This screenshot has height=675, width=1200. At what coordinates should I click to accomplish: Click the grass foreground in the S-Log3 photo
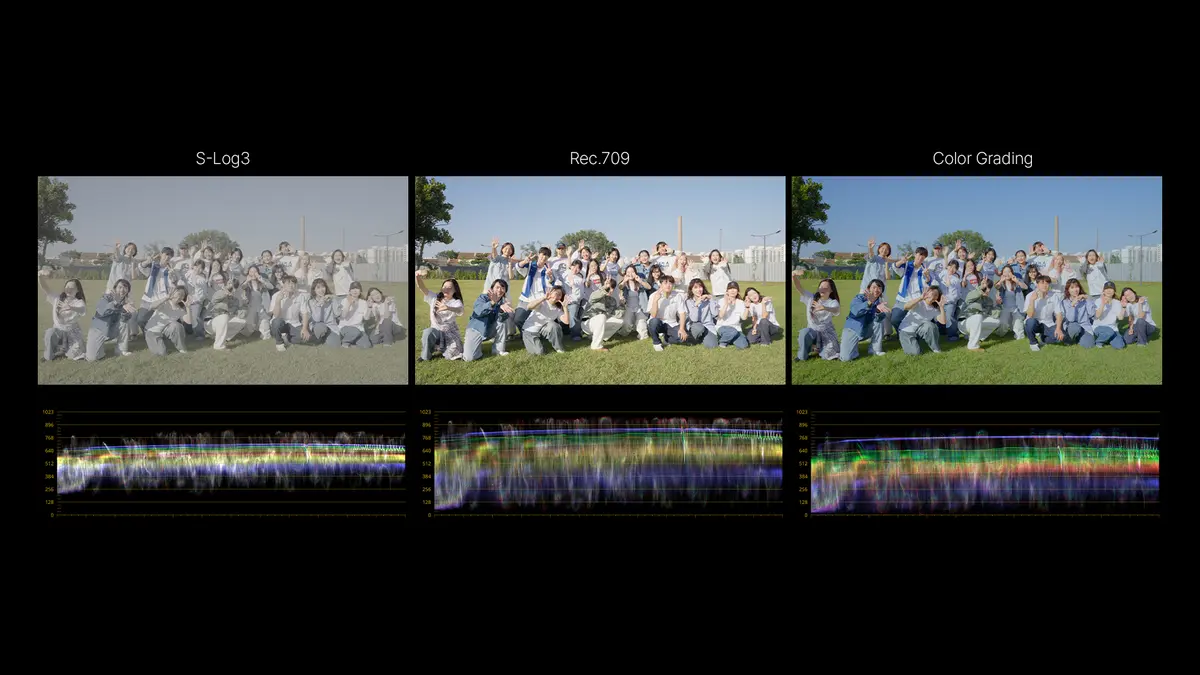pyautogui.click(x=223, y=367)
